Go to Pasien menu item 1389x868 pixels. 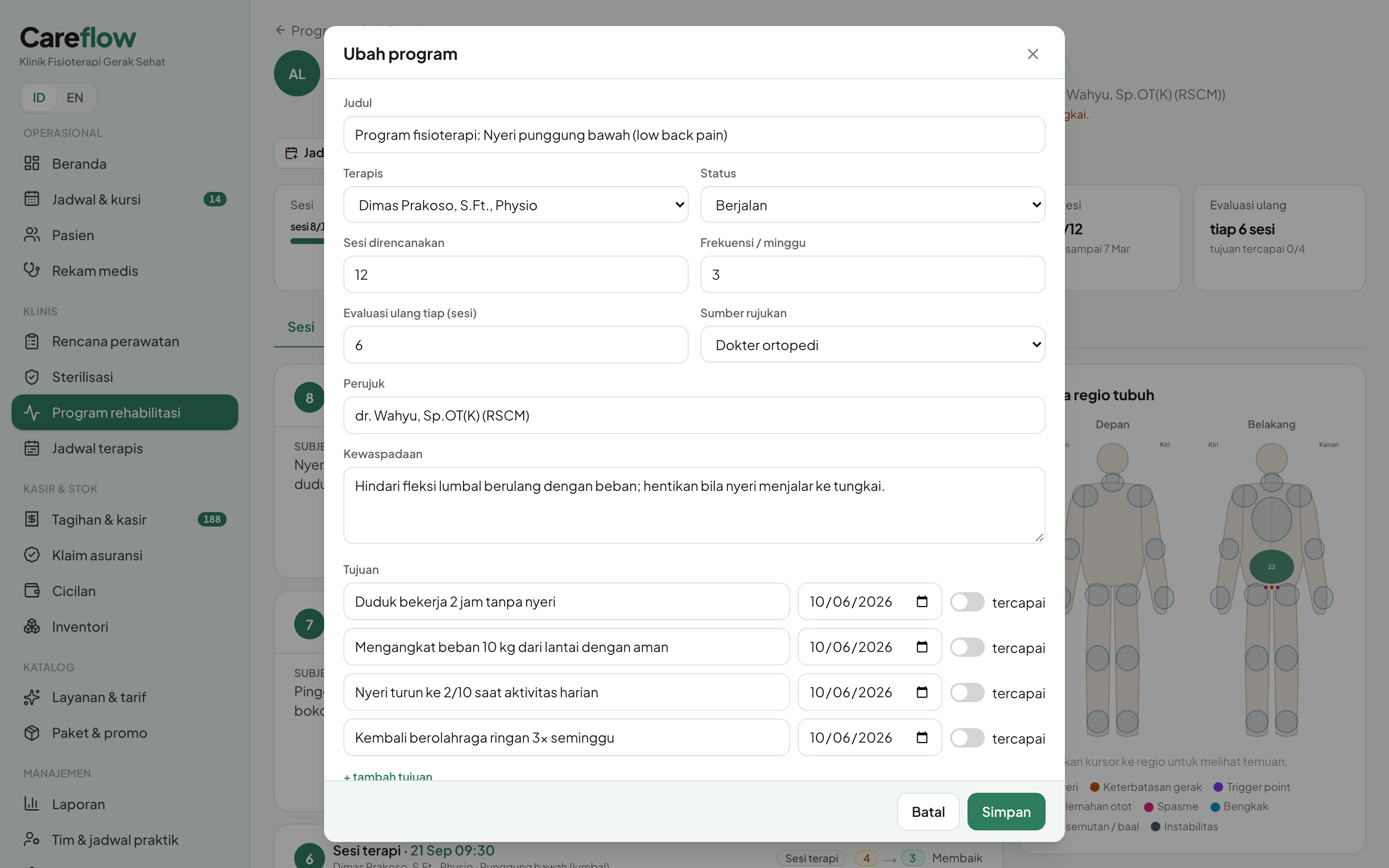click(x=124, y=235)
